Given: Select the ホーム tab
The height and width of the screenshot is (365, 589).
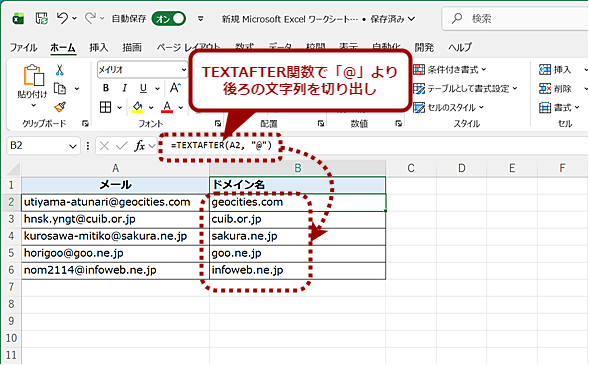Looking at the screenshot, I should 63,47.
